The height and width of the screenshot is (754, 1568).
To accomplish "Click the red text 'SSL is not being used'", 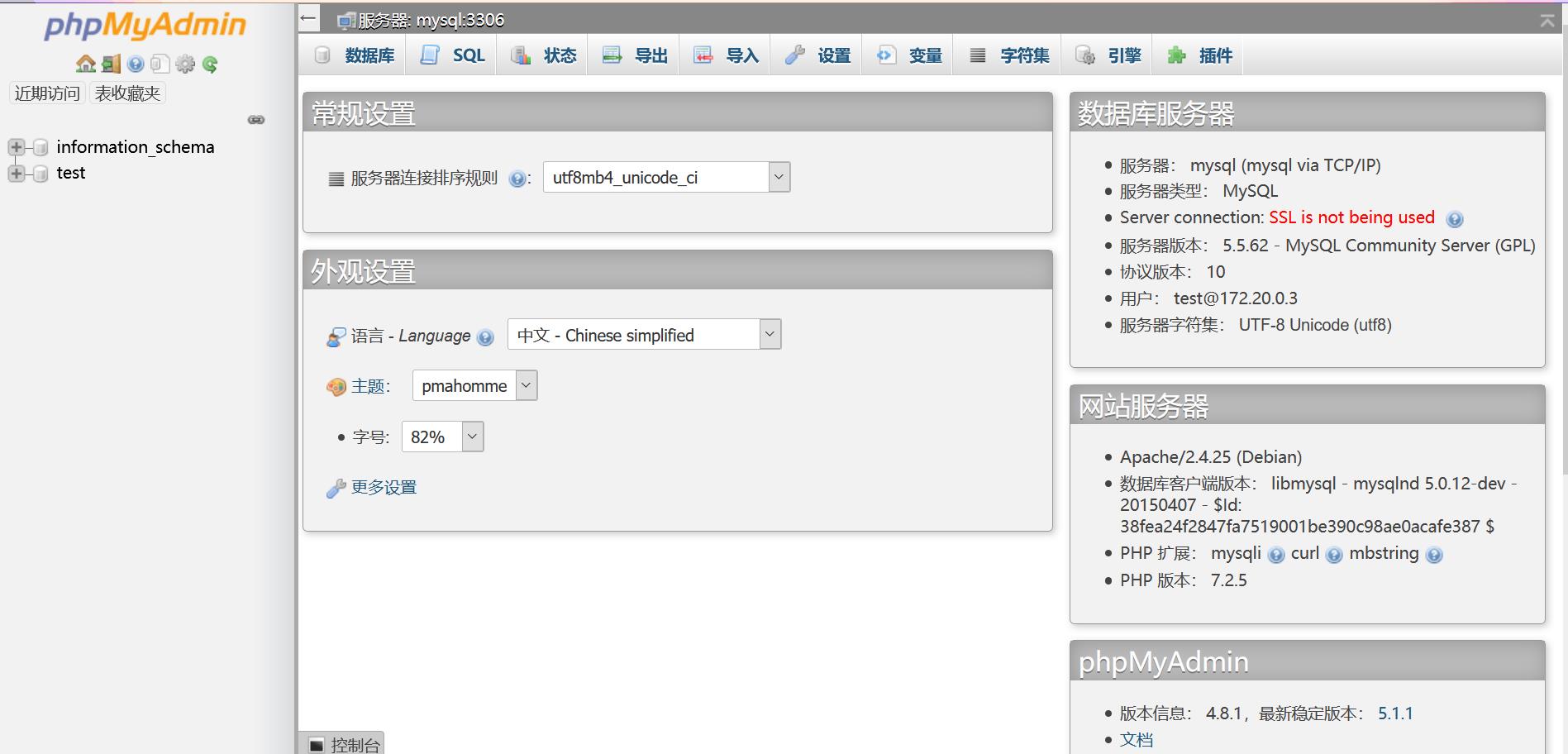I will point(1351,217).
